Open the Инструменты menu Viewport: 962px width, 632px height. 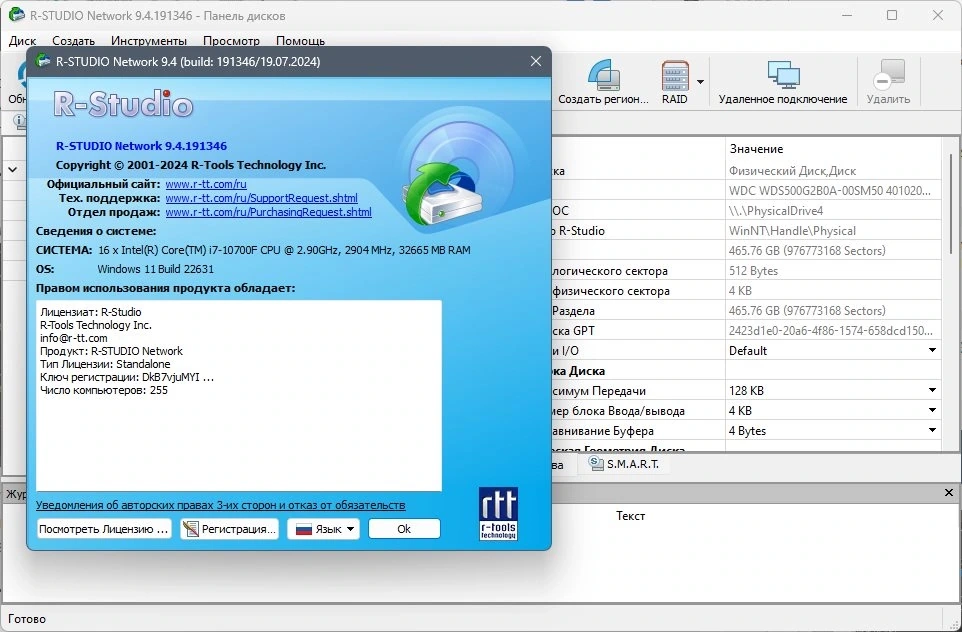click(x=149, y=41)
